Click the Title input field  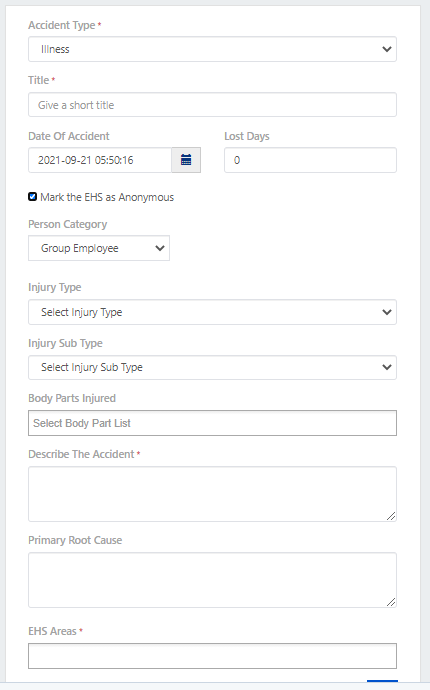(213, 105)
